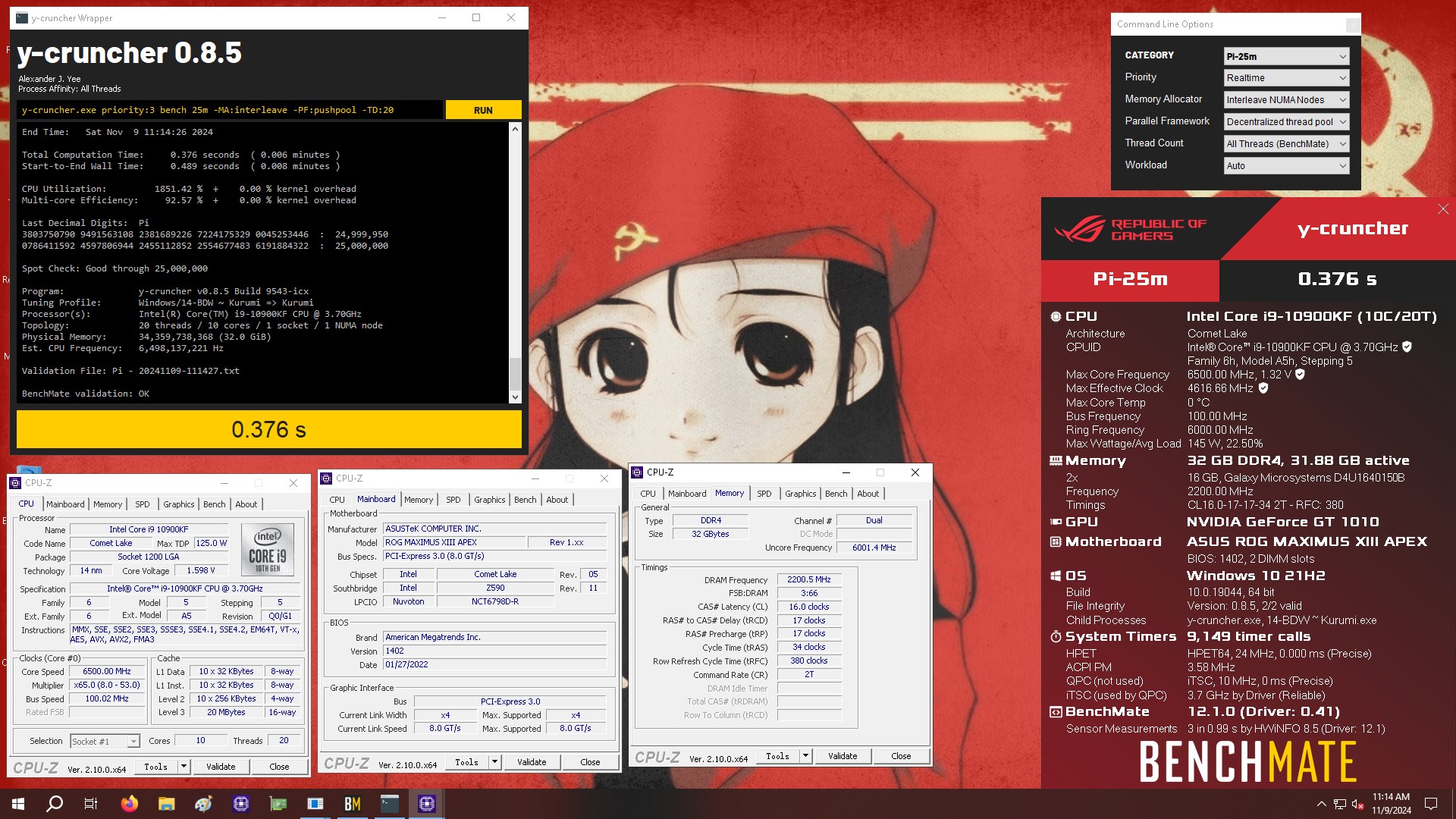Image resolution: width=1456 pixels, height=819 pixels.
Task: Open Bench tab in CPU-Z CPU window
Action: tap(214, 504)
